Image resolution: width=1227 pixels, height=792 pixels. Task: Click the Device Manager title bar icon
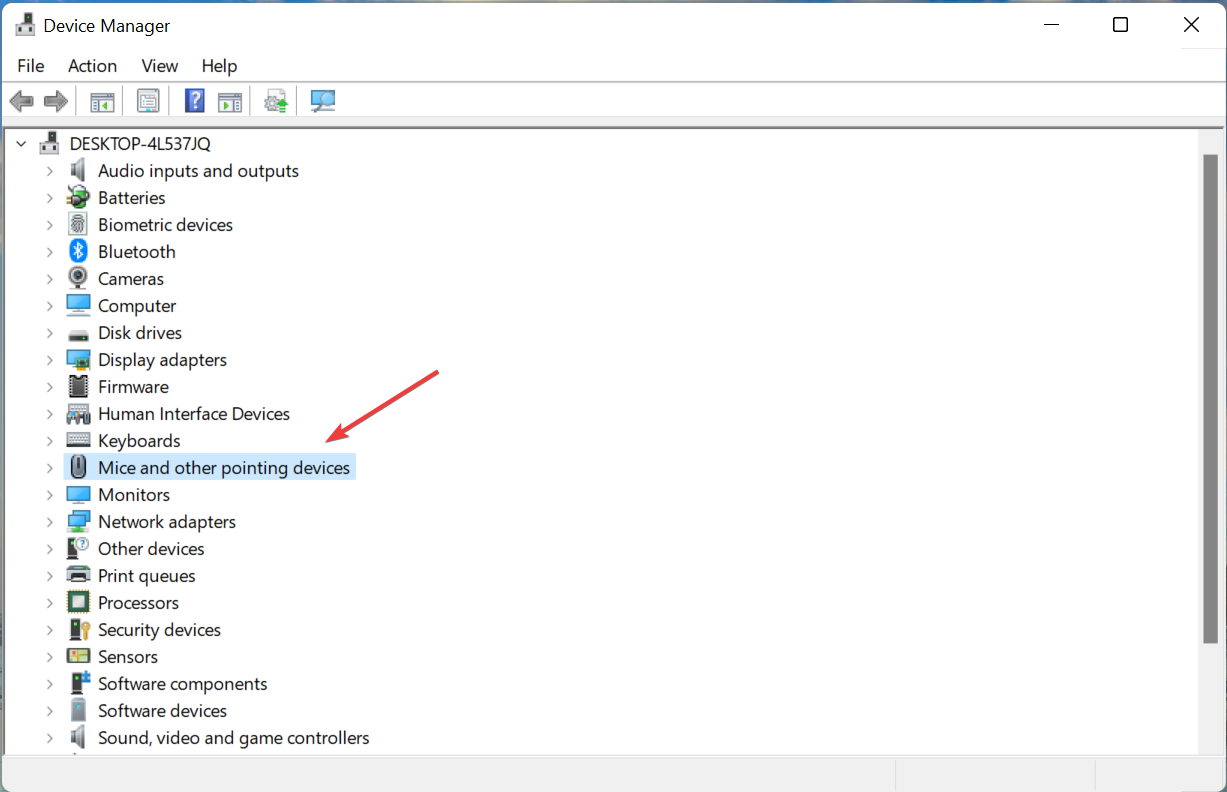click(x=24, y=24)
